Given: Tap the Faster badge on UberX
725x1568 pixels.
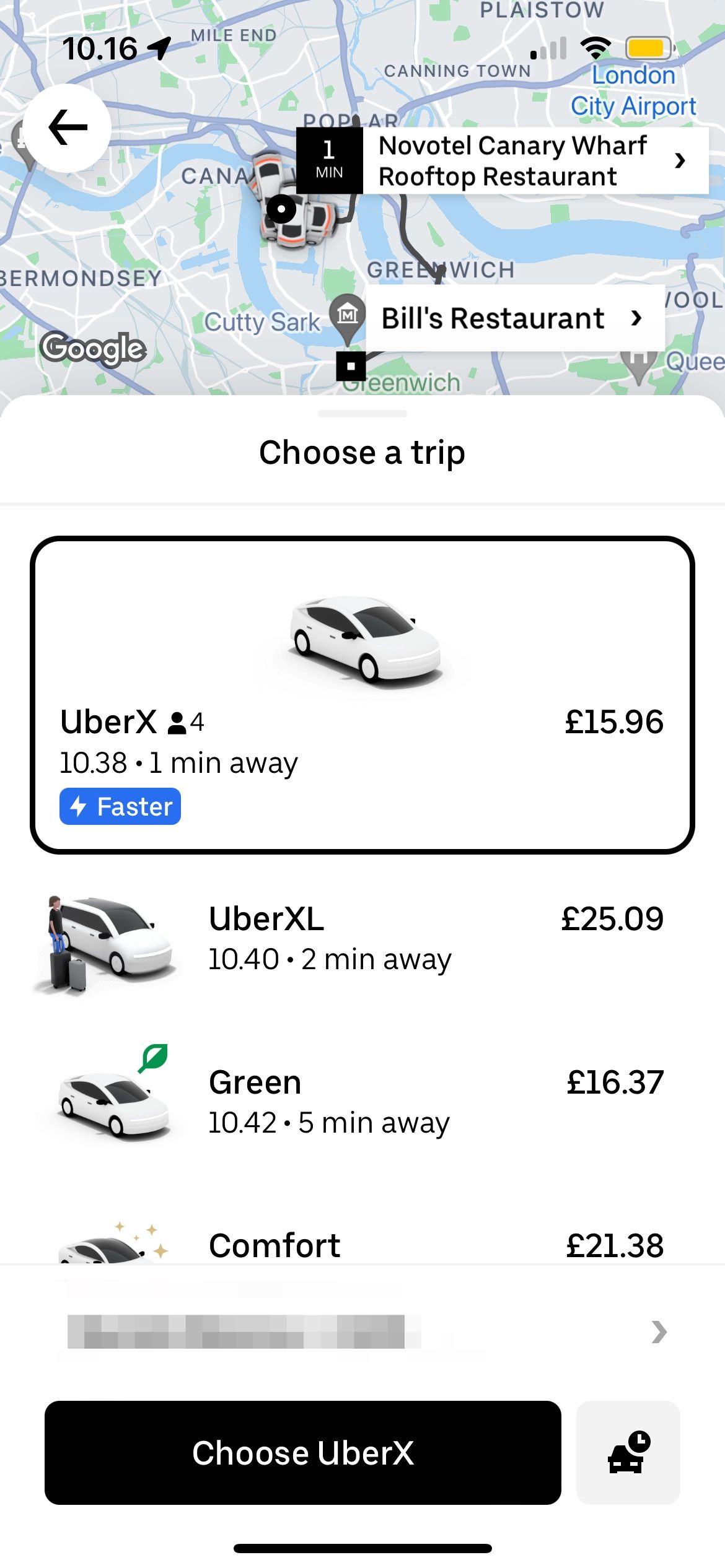Looking at the screenshot, I should pos(120,806).
